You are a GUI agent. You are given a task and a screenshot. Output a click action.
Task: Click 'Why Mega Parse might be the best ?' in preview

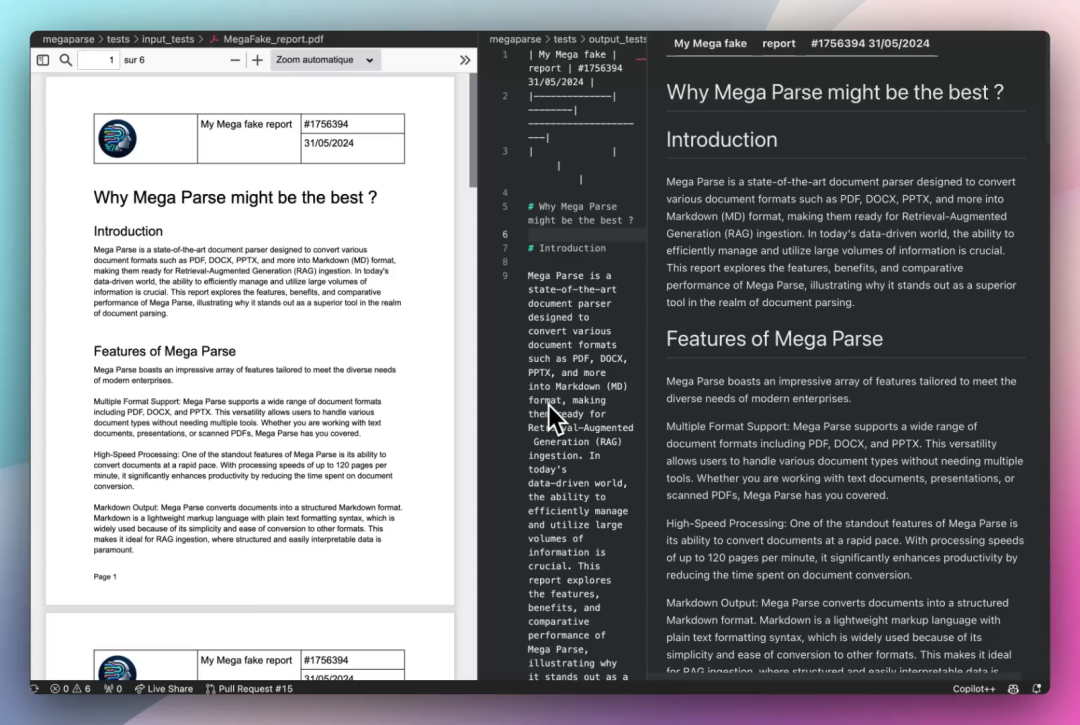coord(835,92)
